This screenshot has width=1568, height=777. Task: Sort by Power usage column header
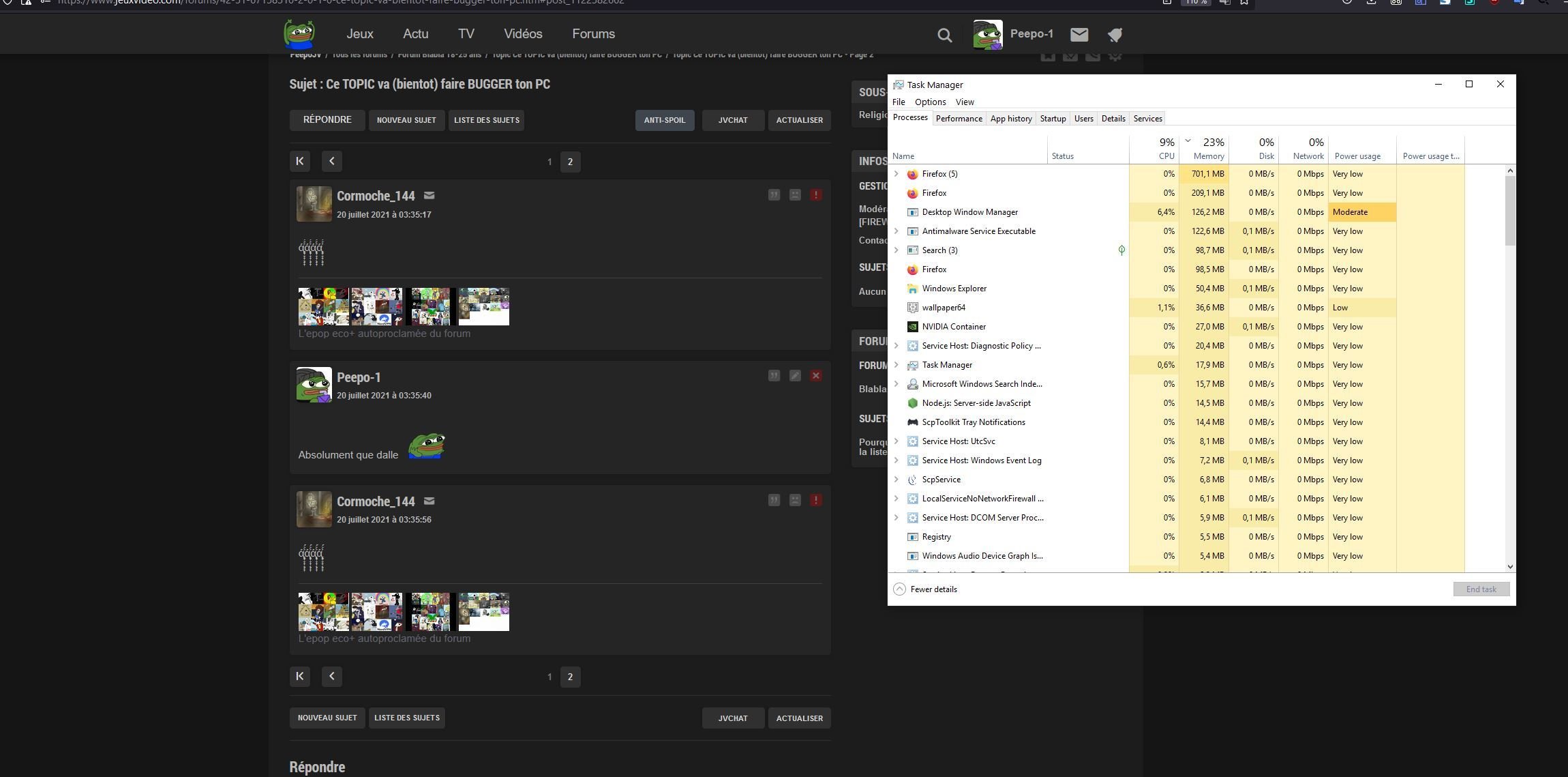pos(1361,149)
